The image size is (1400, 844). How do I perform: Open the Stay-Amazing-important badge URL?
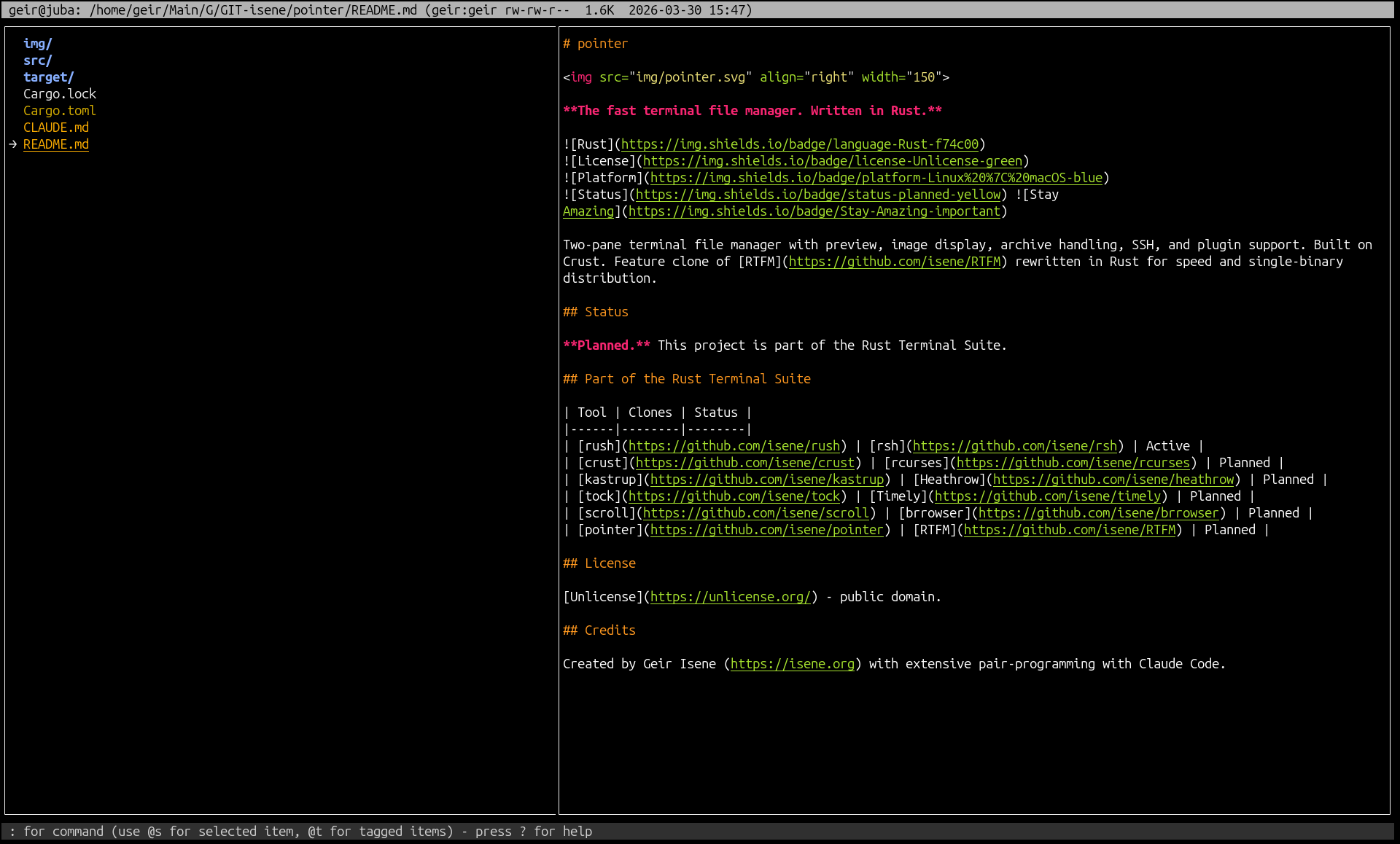[x=814, y=211]
